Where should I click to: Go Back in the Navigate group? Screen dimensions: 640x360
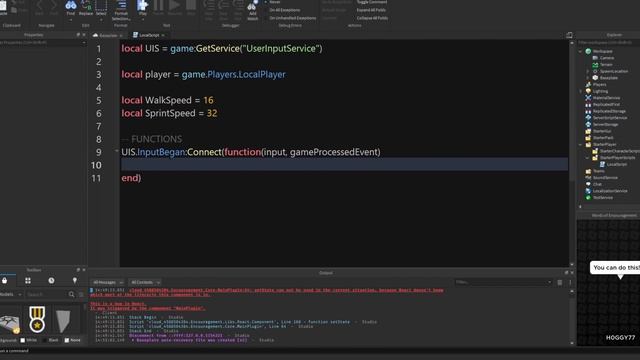(39, 8)
